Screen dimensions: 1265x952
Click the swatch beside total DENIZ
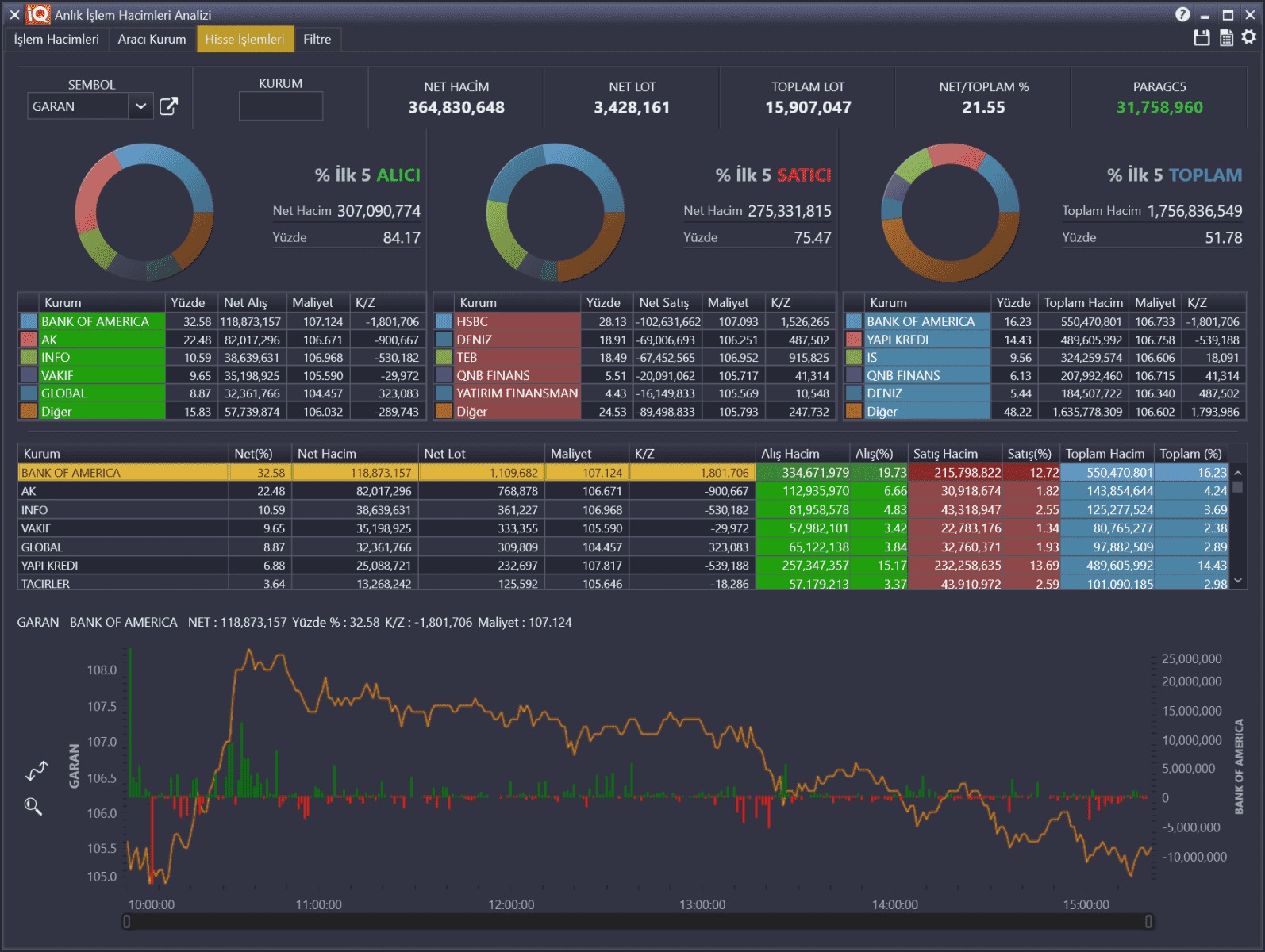click(x=854, y=393)
